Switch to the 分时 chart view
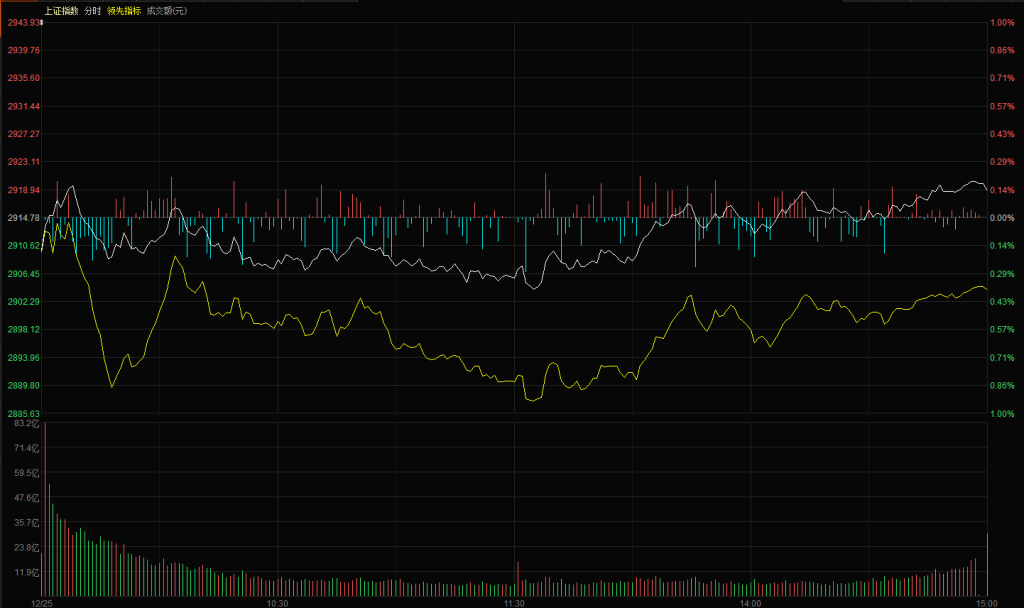Screen dimensions: 1024x608 click(92, 10)
